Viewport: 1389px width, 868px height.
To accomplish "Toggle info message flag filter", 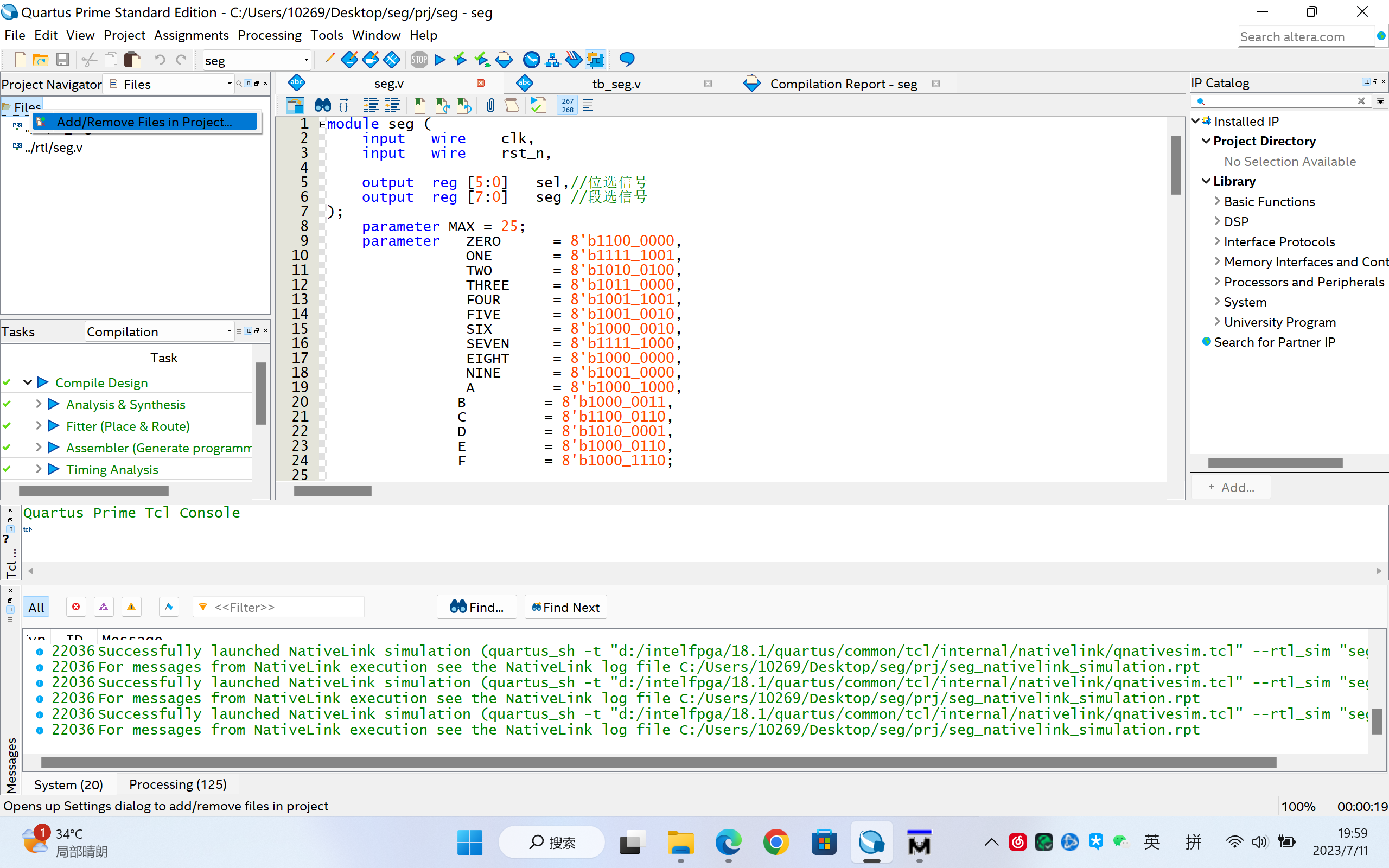I will click(x=169, y=607).
